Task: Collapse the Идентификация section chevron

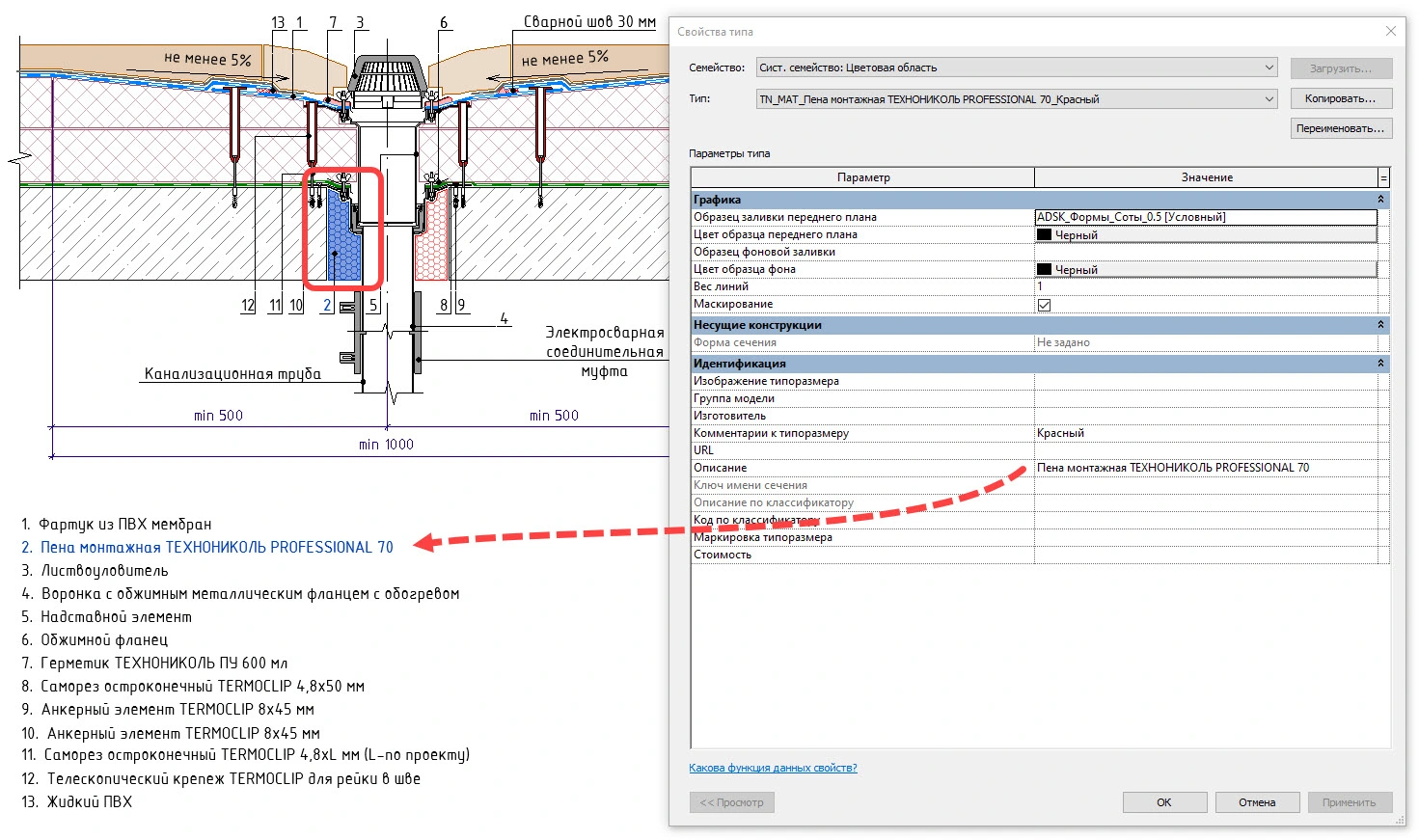Action: tap(1380, 364)
